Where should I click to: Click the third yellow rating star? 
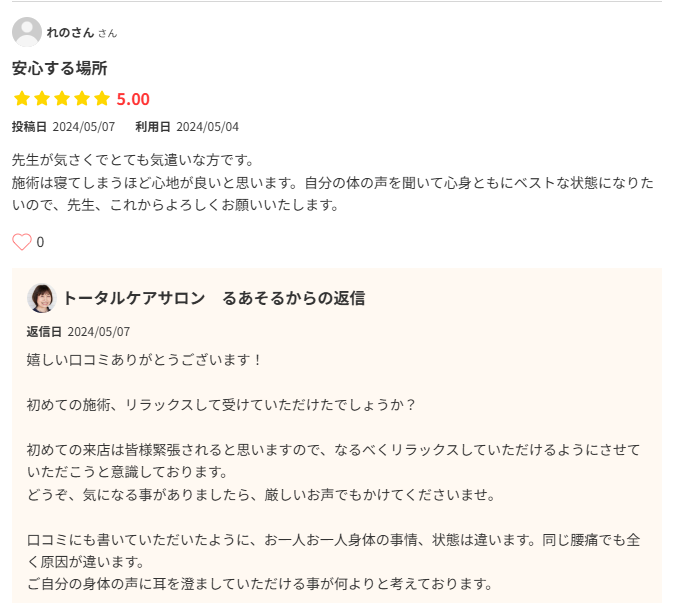click(x=62, y=99)
